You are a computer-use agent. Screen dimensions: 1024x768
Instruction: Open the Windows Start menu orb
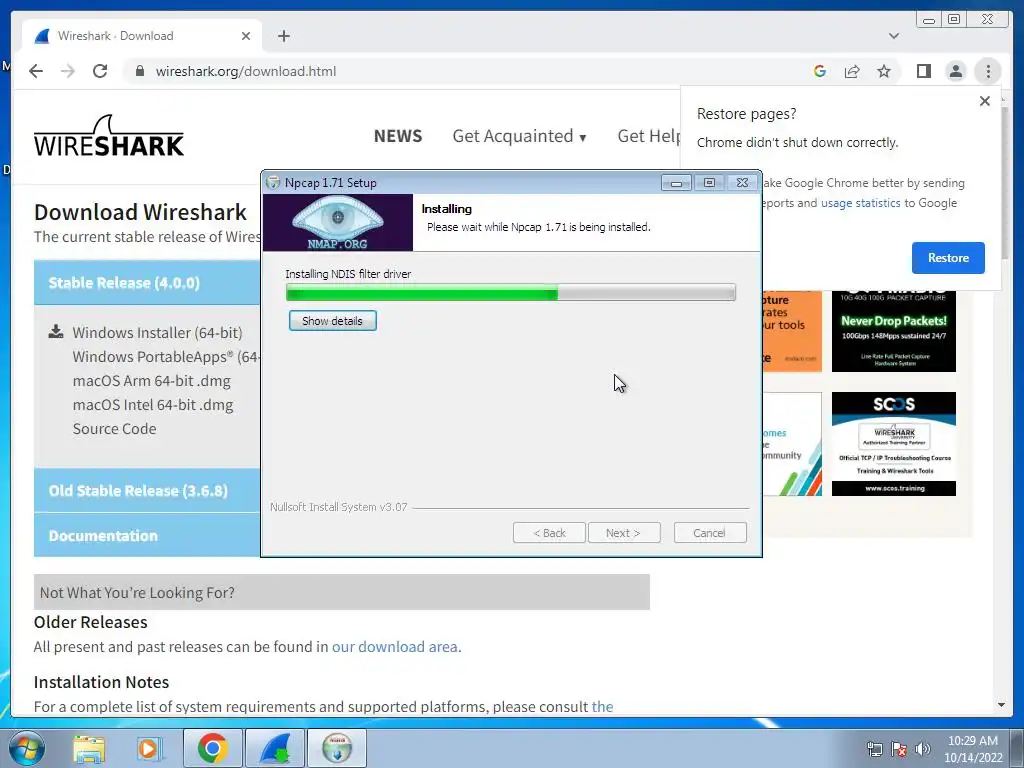27,748
